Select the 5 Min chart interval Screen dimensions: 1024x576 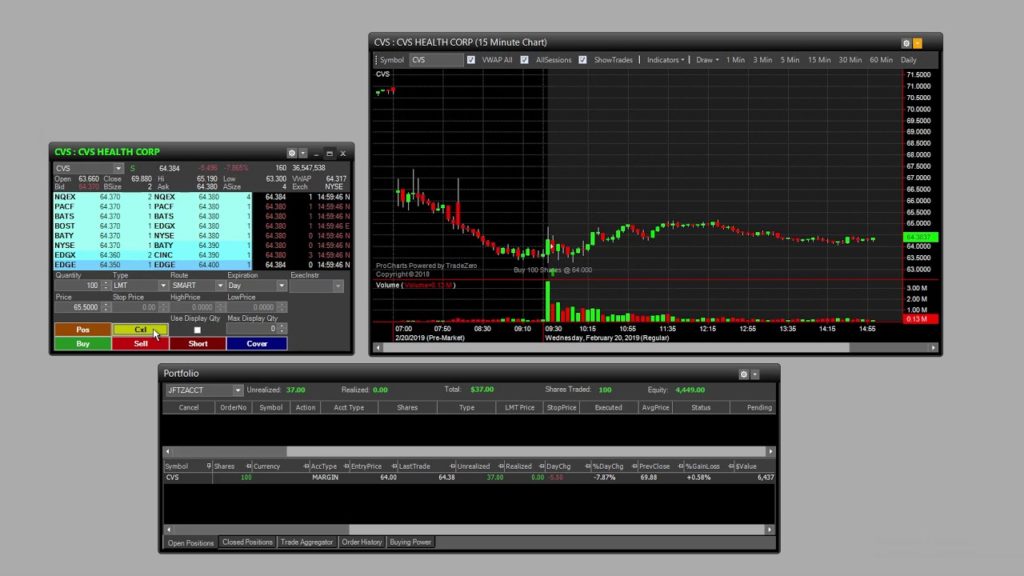pos(788,60)
